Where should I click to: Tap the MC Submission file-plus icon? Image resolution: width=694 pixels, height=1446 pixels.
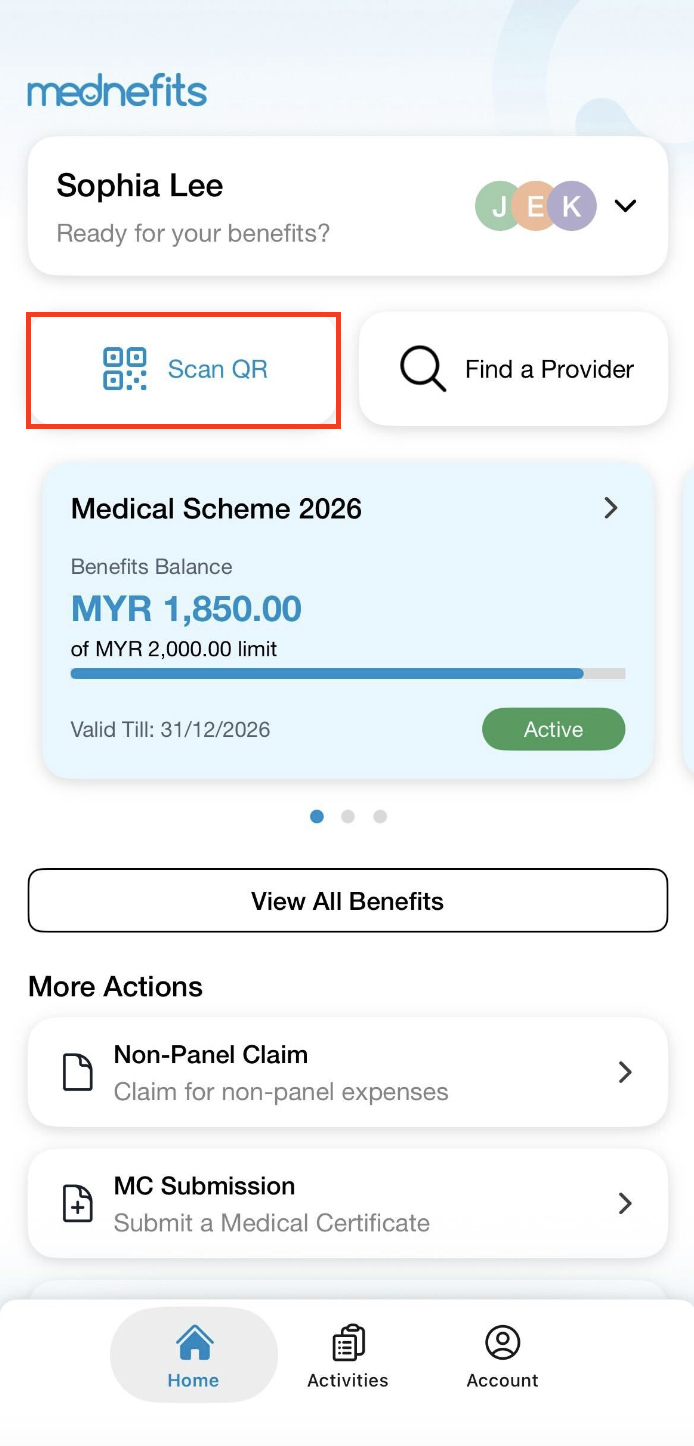coord(78,1204)
